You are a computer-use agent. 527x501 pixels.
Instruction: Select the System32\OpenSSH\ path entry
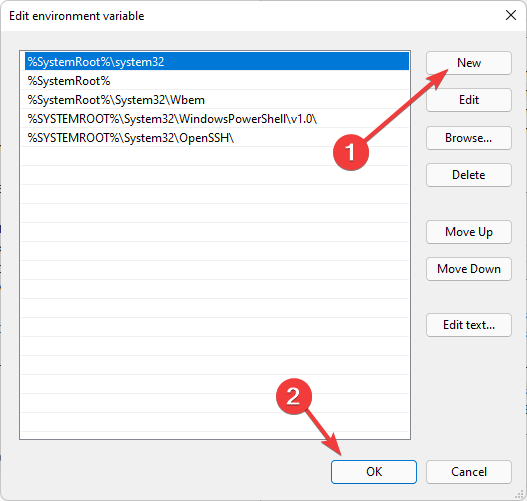pyautogui.click(x=215, y=138)
